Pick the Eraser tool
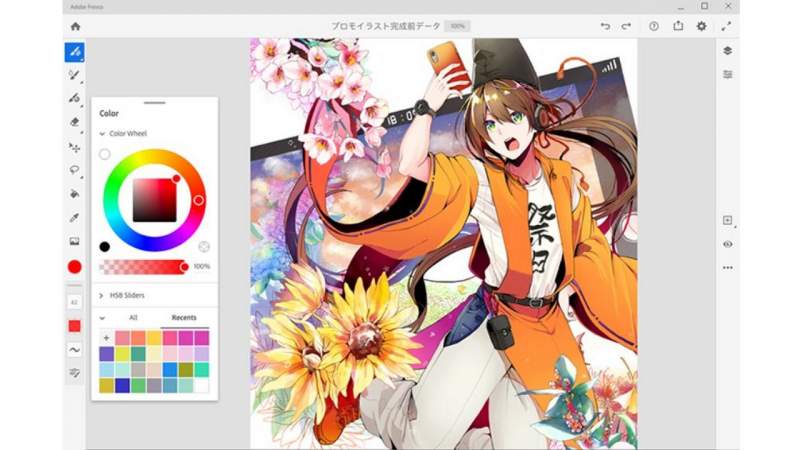Screen dimensions: 800x450 coord(74,121)
